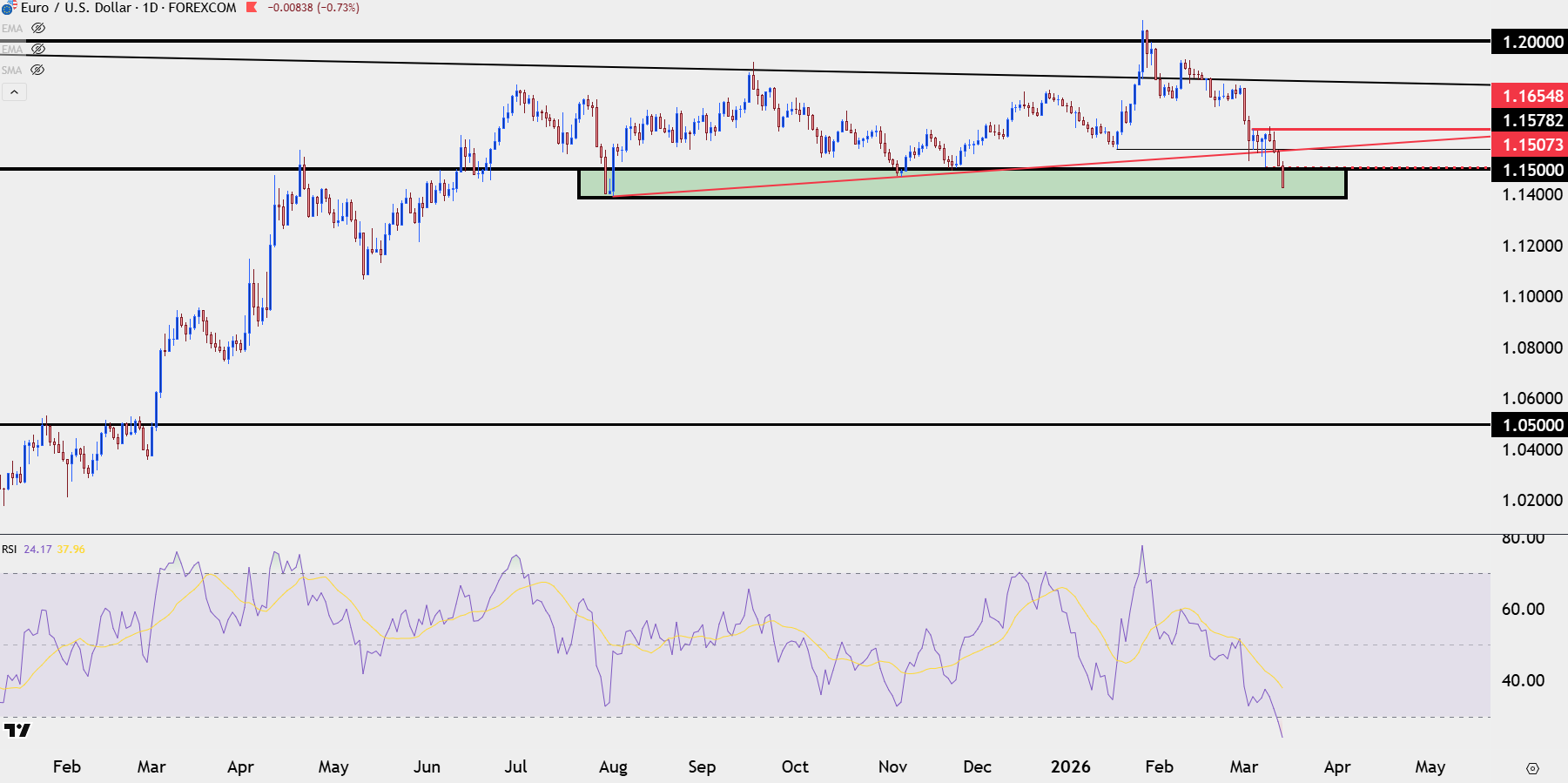Open the TradingView logo link

point(17,730)
